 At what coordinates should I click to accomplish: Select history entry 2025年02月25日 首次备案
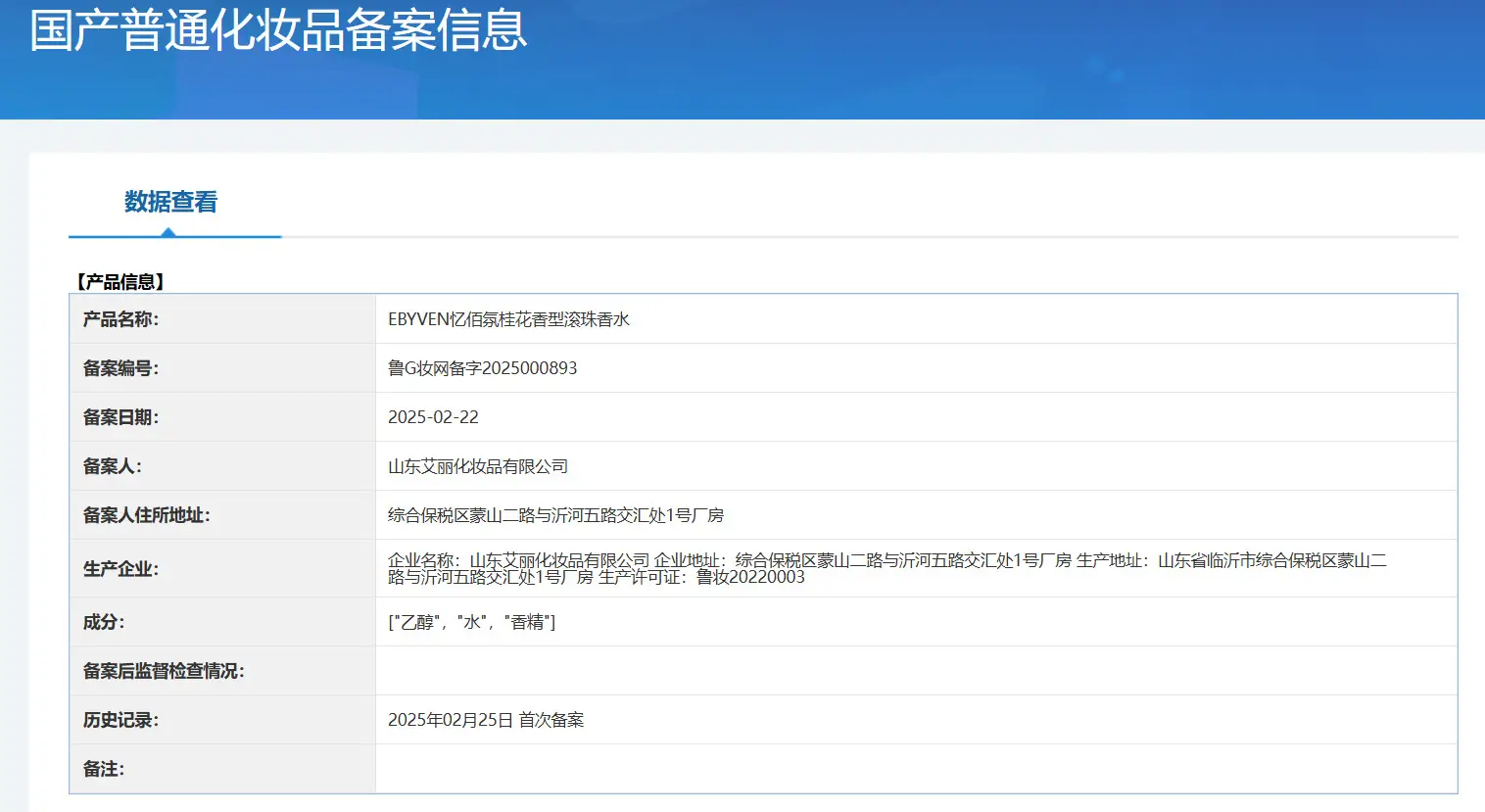[486, 720]
